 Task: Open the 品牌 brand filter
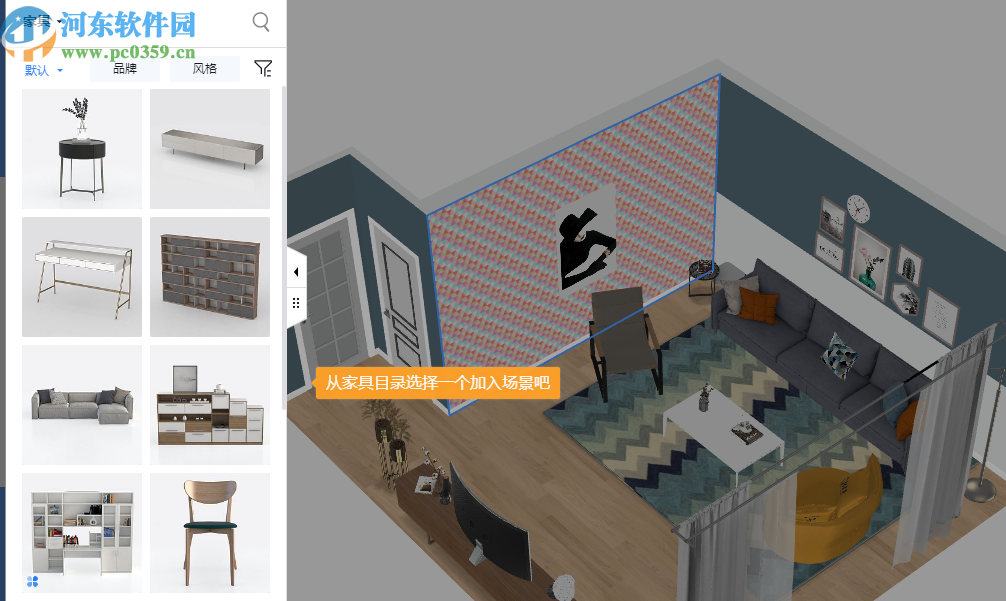tap(124, 69)
